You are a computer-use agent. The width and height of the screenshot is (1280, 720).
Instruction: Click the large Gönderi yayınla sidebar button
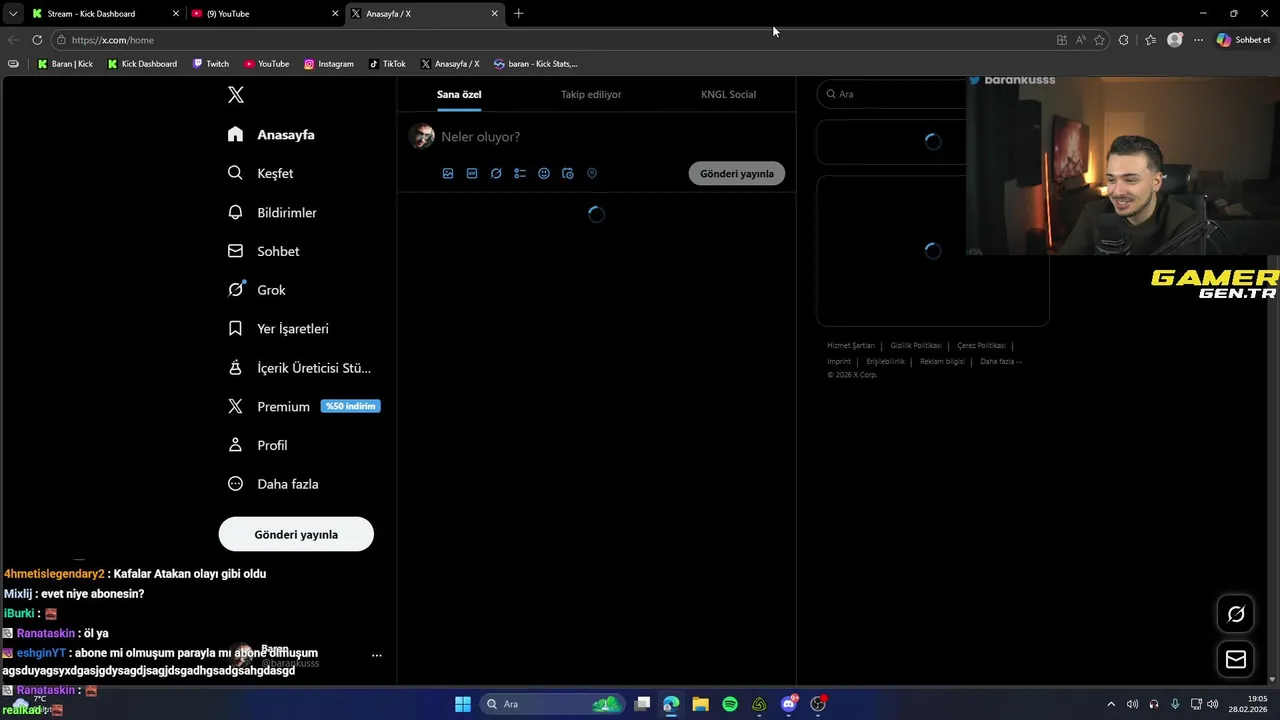[x=296, y=534]
